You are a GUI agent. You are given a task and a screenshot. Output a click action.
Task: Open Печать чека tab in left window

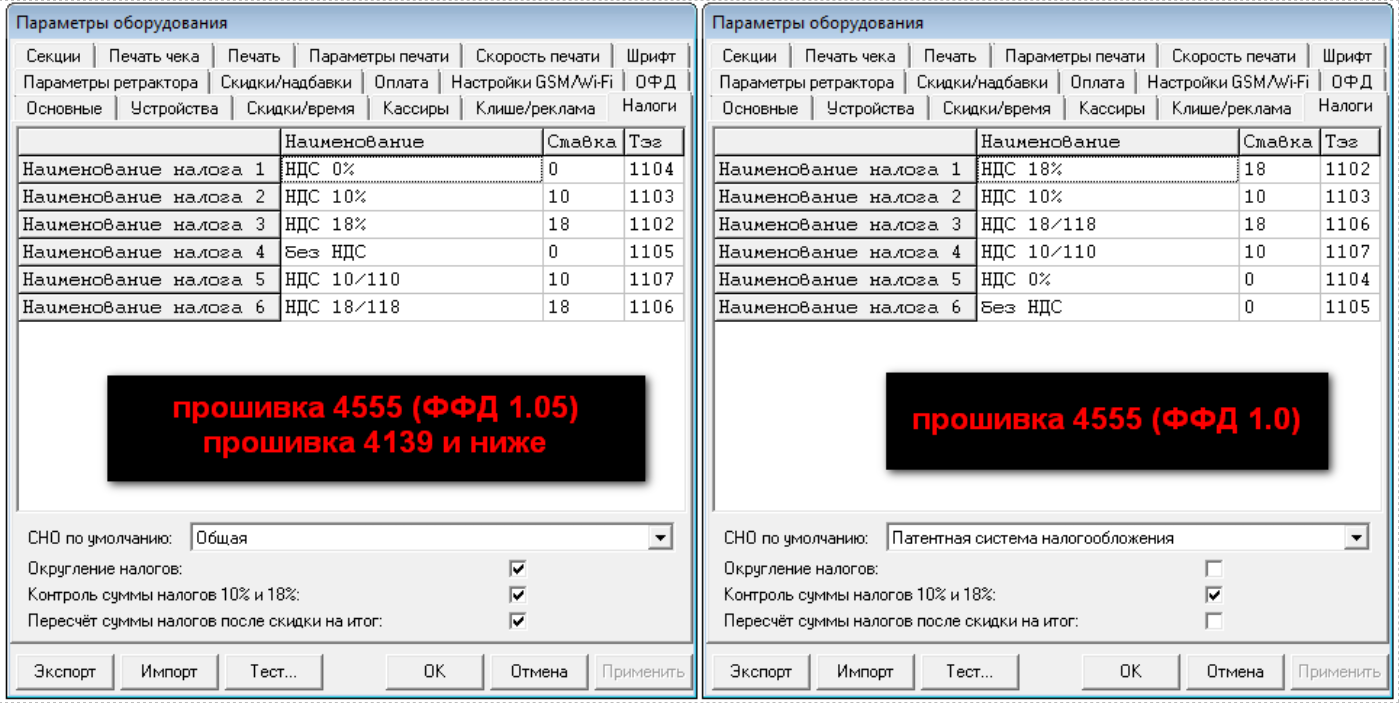pyautogui.click(x=154, y=56)
